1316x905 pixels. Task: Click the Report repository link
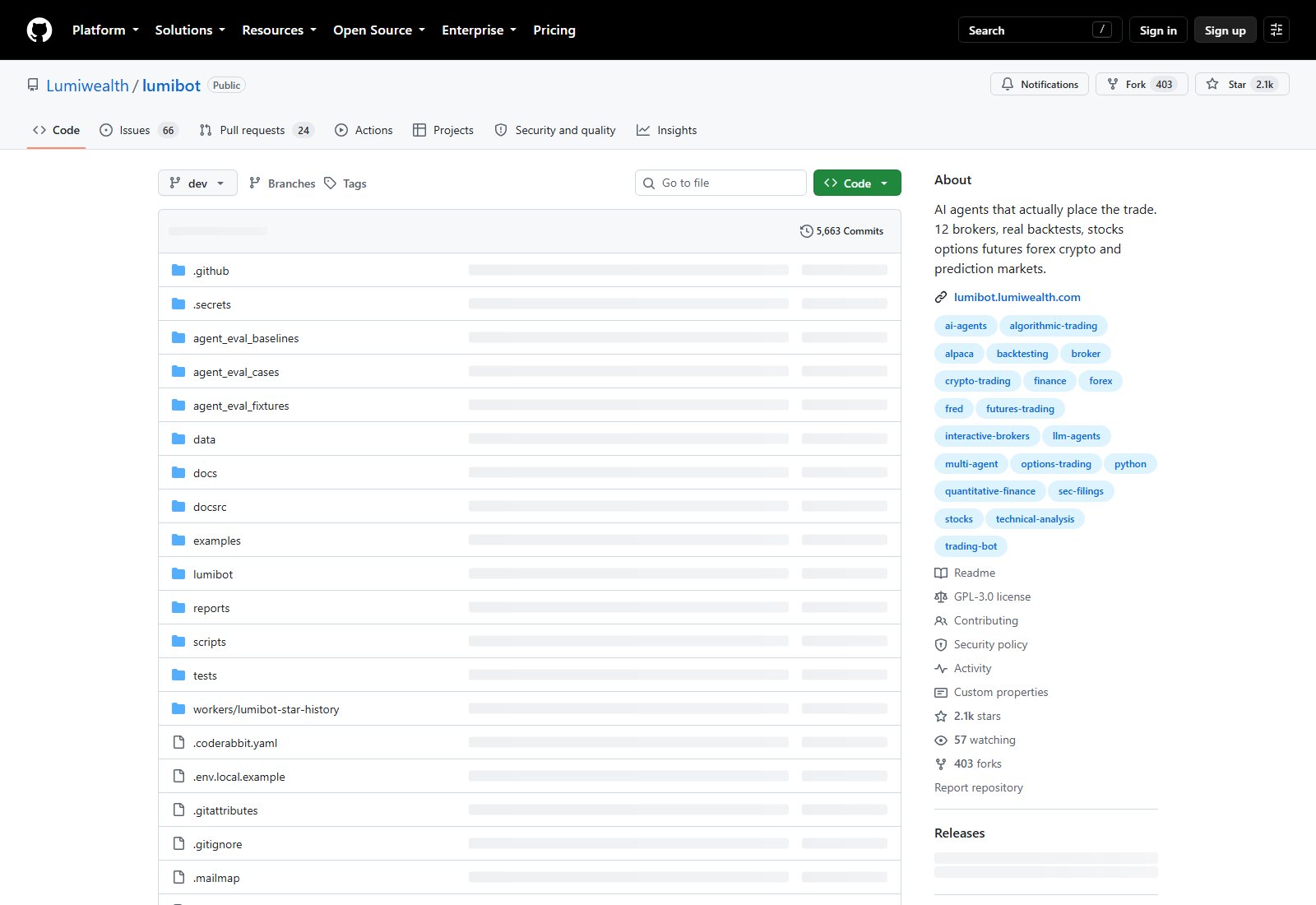(x=979, y=787)
